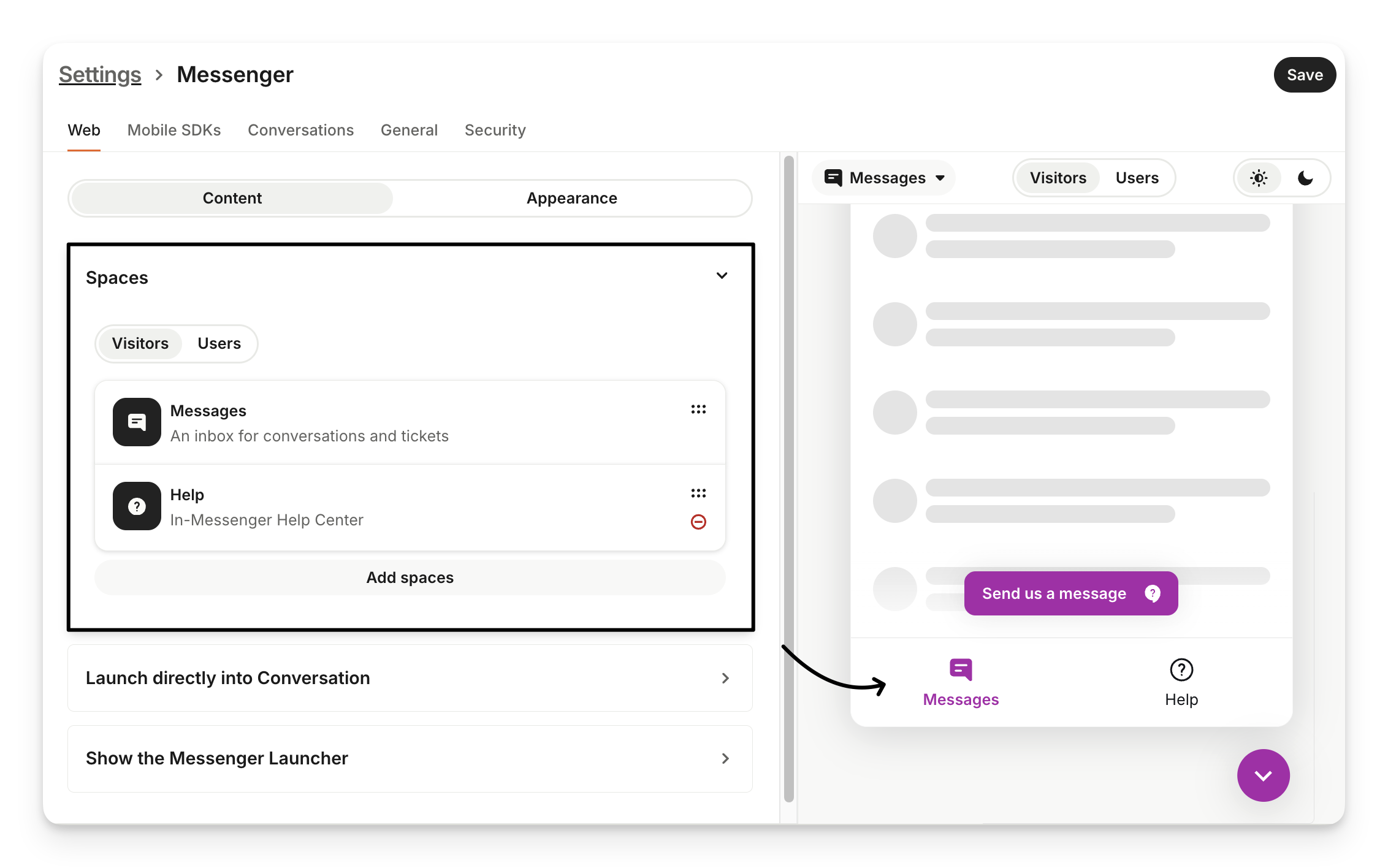
Task: Select Users in the preview audience toggle
Action: [1137, 178]
